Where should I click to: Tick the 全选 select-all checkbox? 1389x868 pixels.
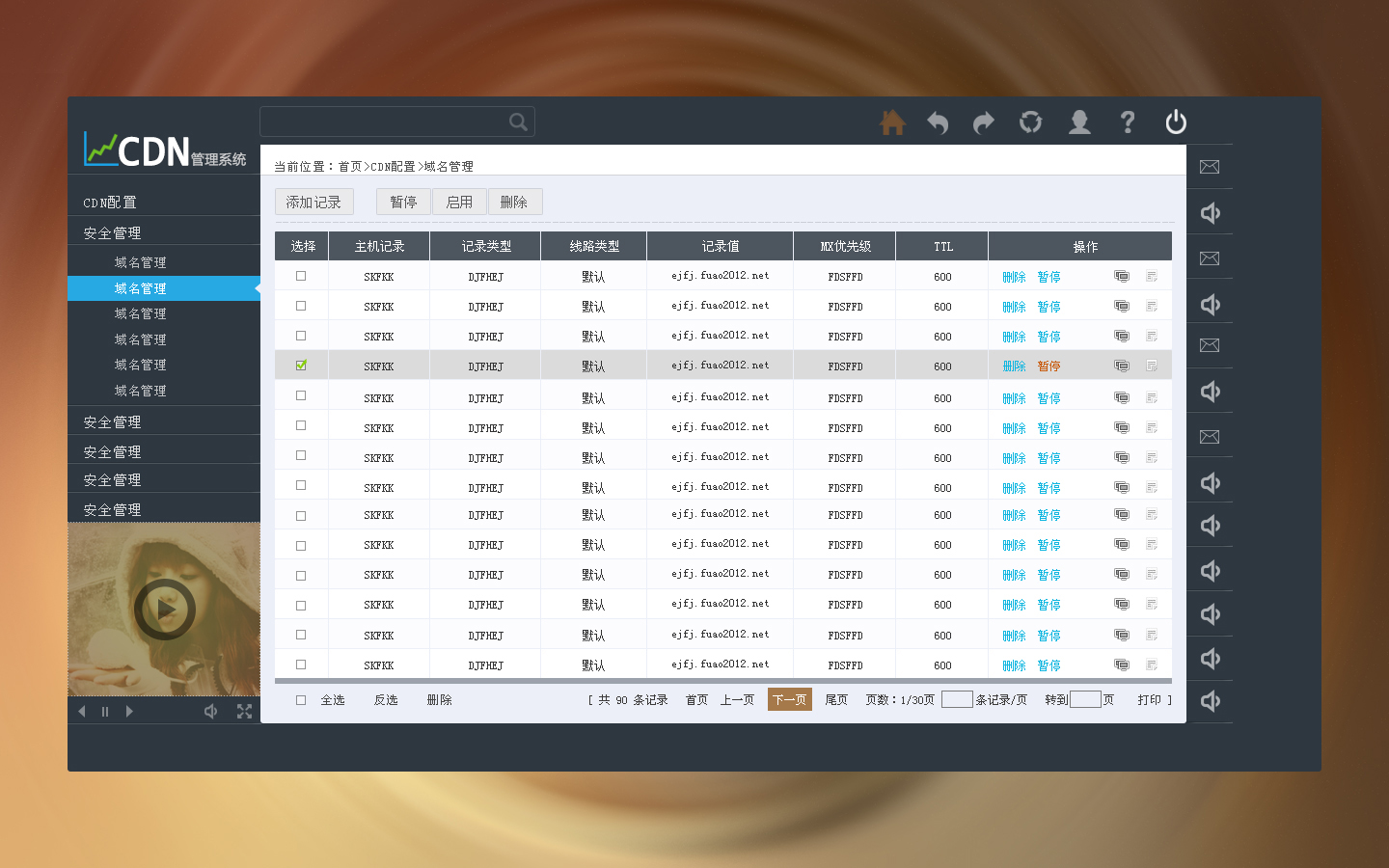[301, 700]
